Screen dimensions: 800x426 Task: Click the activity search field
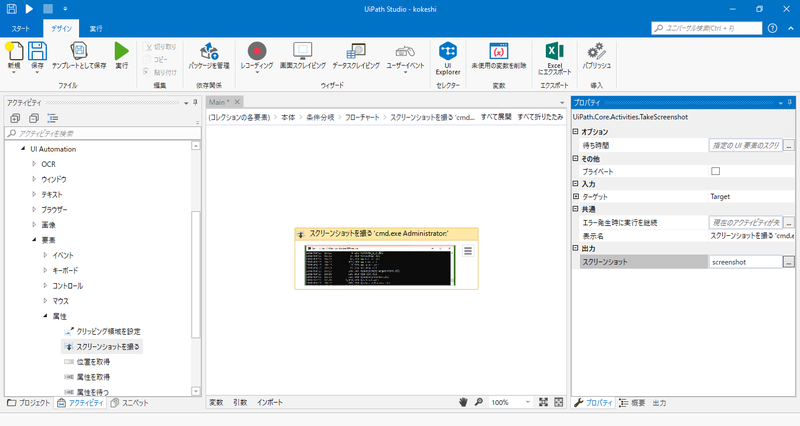pos(103,133)
